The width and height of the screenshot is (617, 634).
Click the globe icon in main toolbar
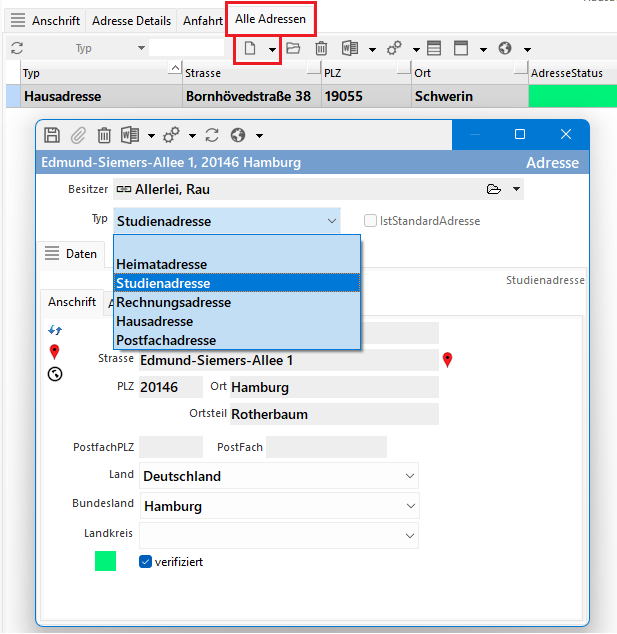[x=504, y=48]
